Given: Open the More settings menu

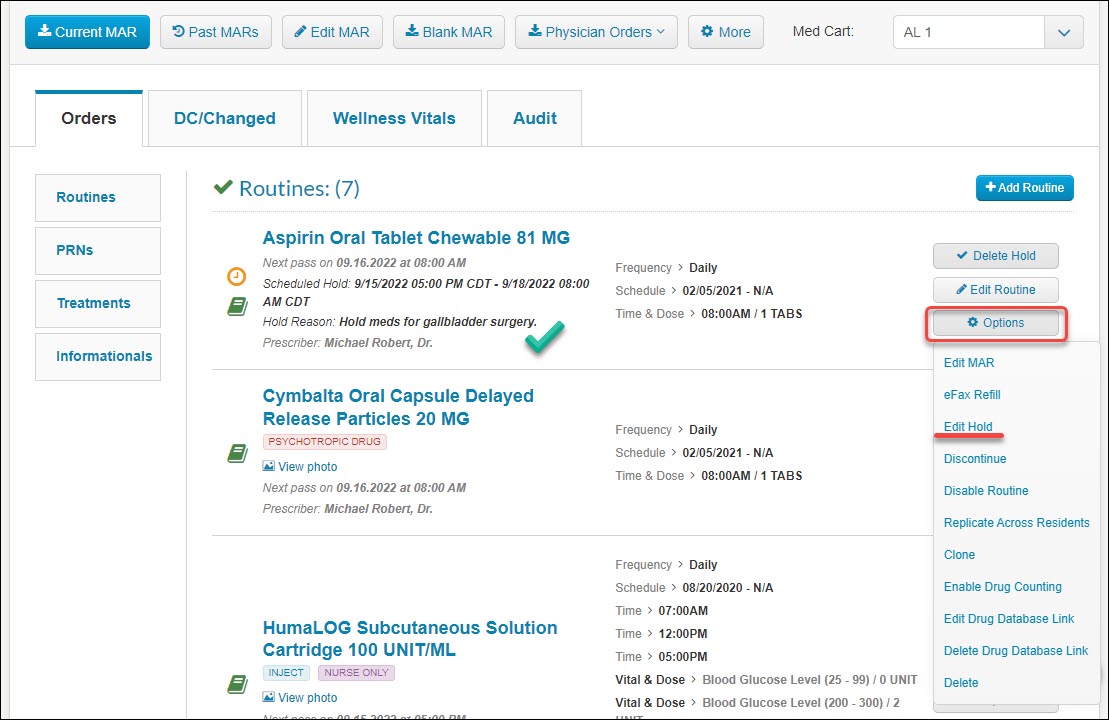Looking at the screenshot, I should 726,32.
